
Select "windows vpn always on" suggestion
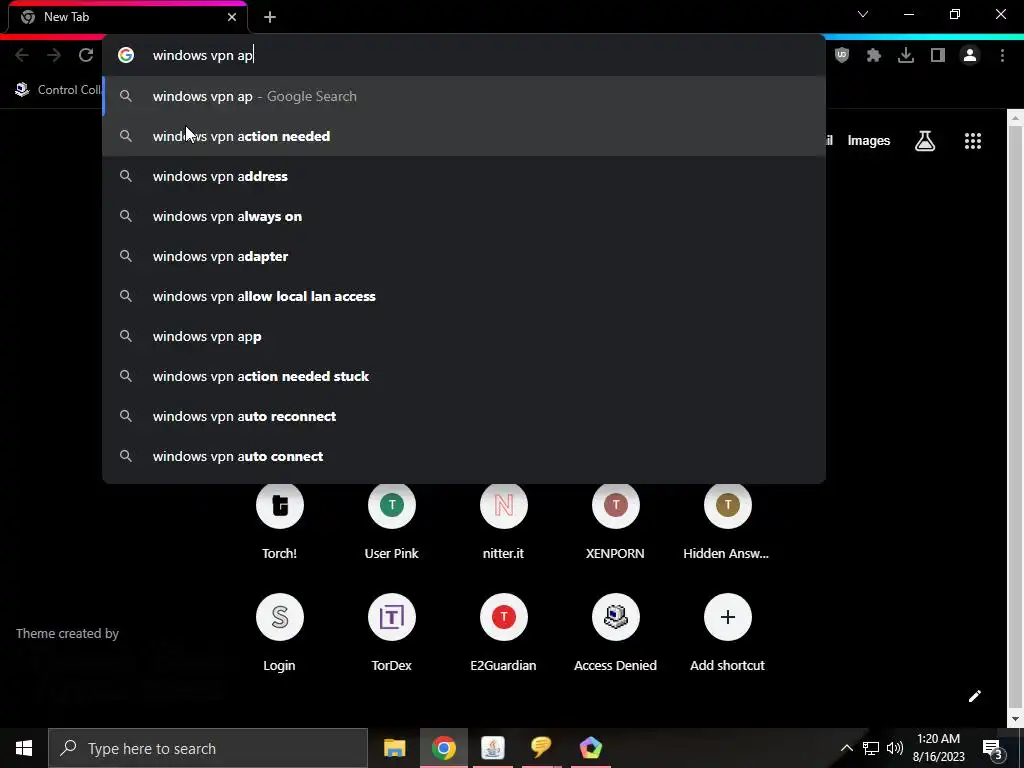point(464,216)
